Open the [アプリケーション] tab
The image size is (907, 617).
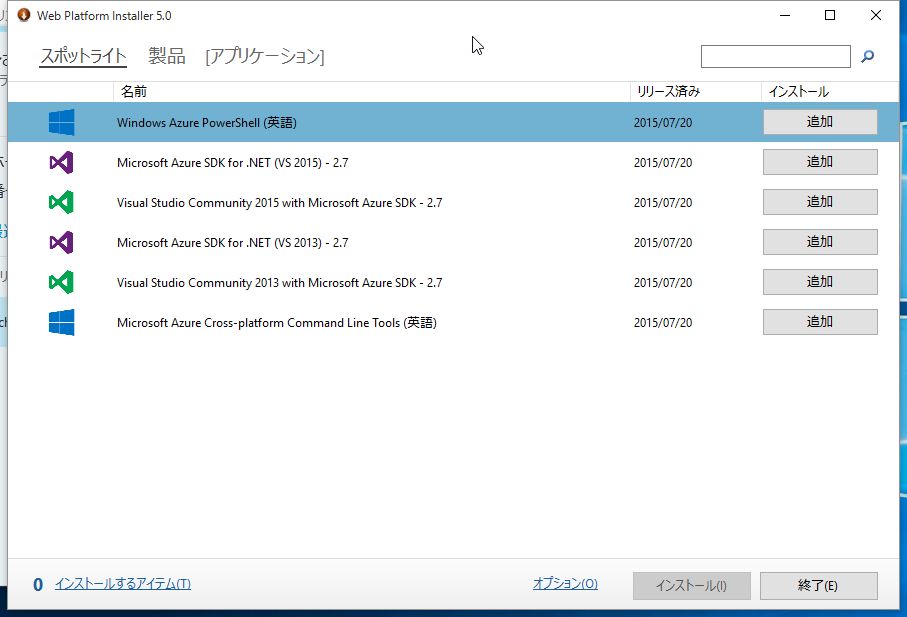click(x=264, y=56)
